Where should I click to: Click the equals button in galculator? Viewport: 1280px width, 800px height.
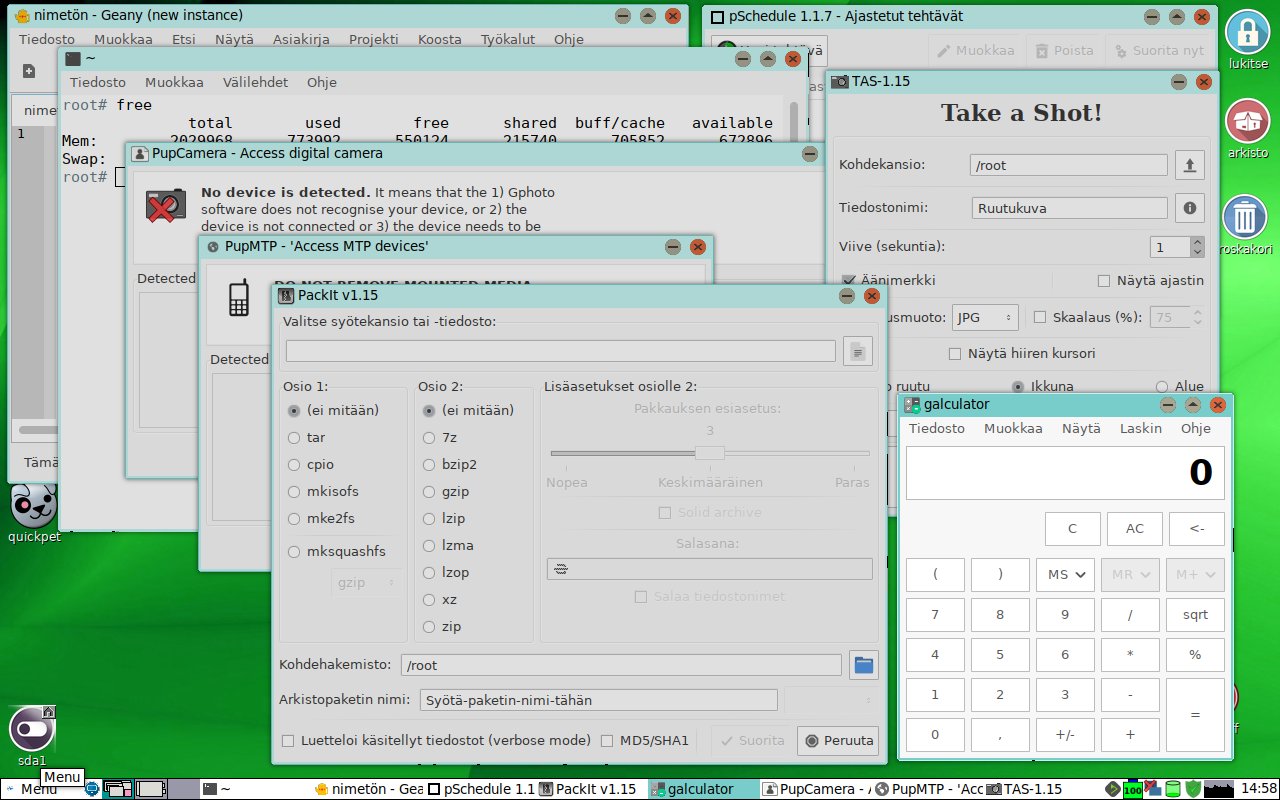[1195, 715]
